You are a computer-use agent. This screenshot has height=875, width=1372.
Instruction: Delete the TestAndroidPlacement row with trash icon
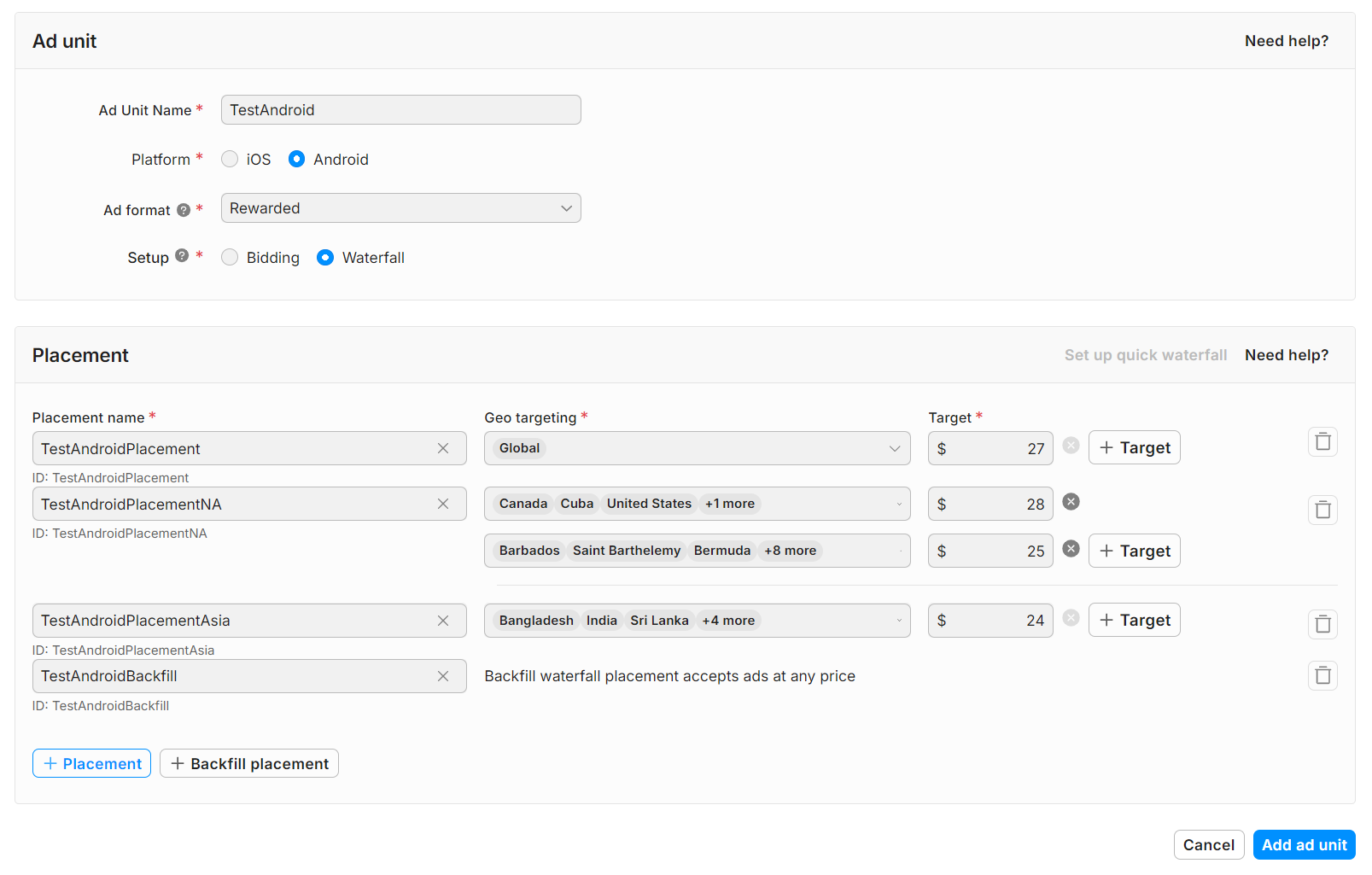click(1322, 442)
